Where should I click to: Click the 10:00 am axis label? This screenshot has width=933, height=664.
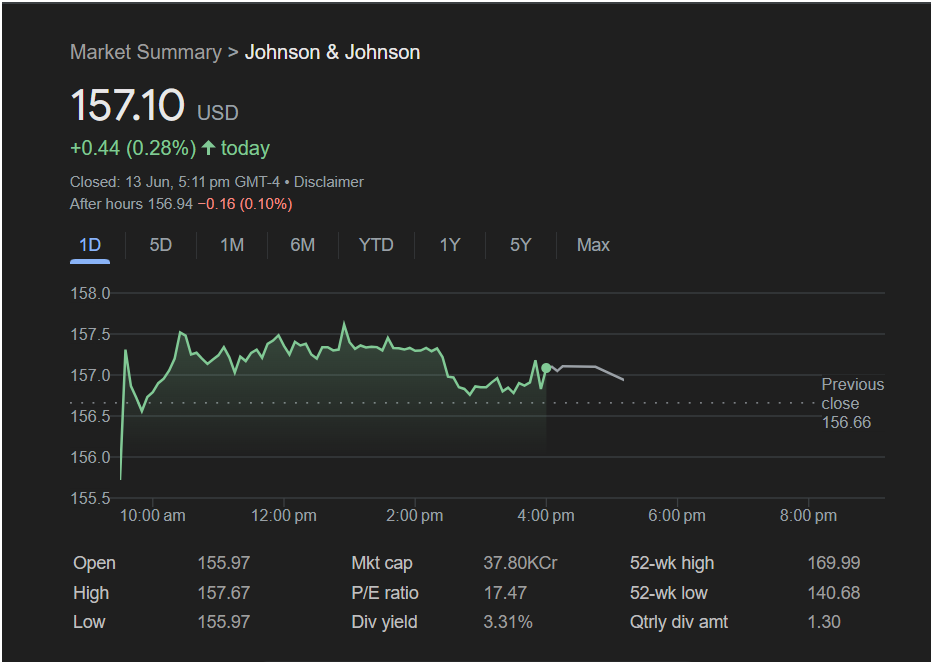tap(152, 515)
